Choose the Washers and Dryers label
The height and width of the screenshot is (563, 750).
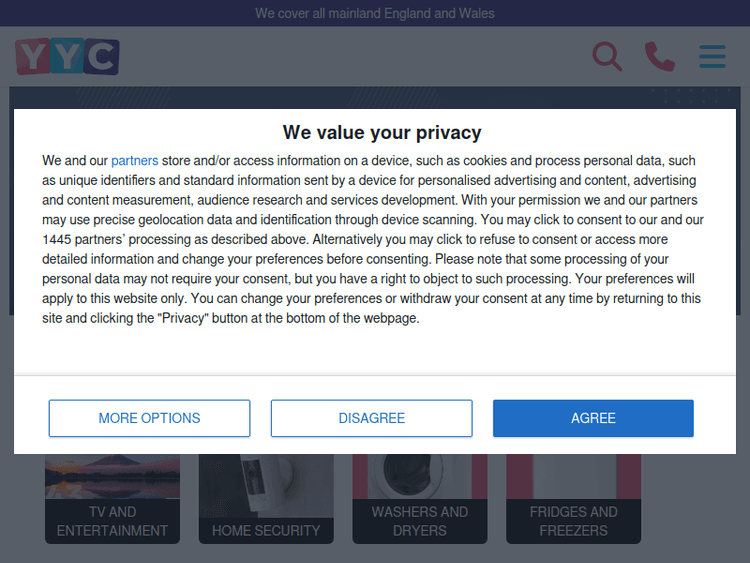[420, 521]
